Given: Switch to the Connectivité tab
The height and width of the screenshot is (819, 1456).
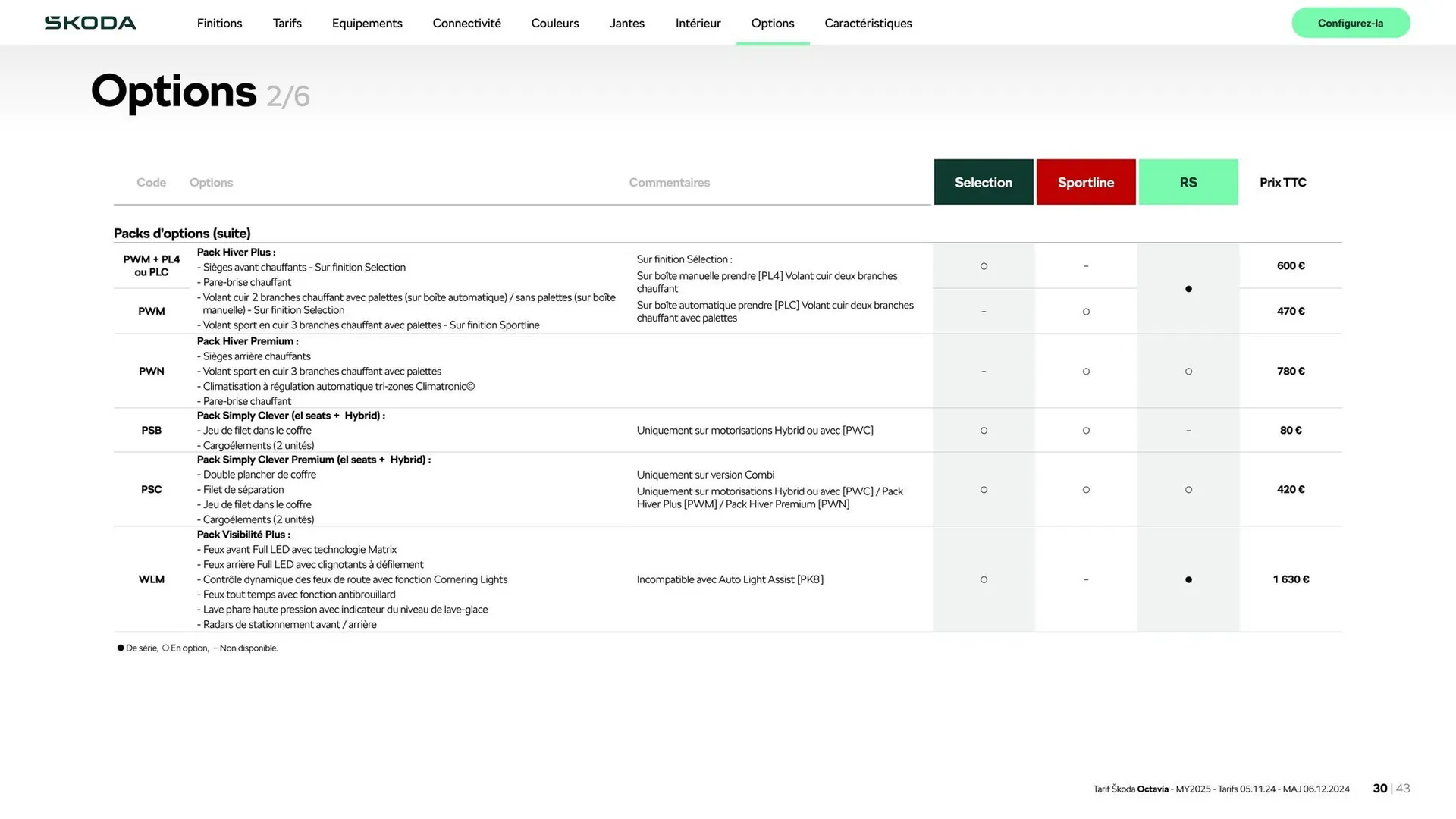Looking at the screenshot, I should 466,24.
